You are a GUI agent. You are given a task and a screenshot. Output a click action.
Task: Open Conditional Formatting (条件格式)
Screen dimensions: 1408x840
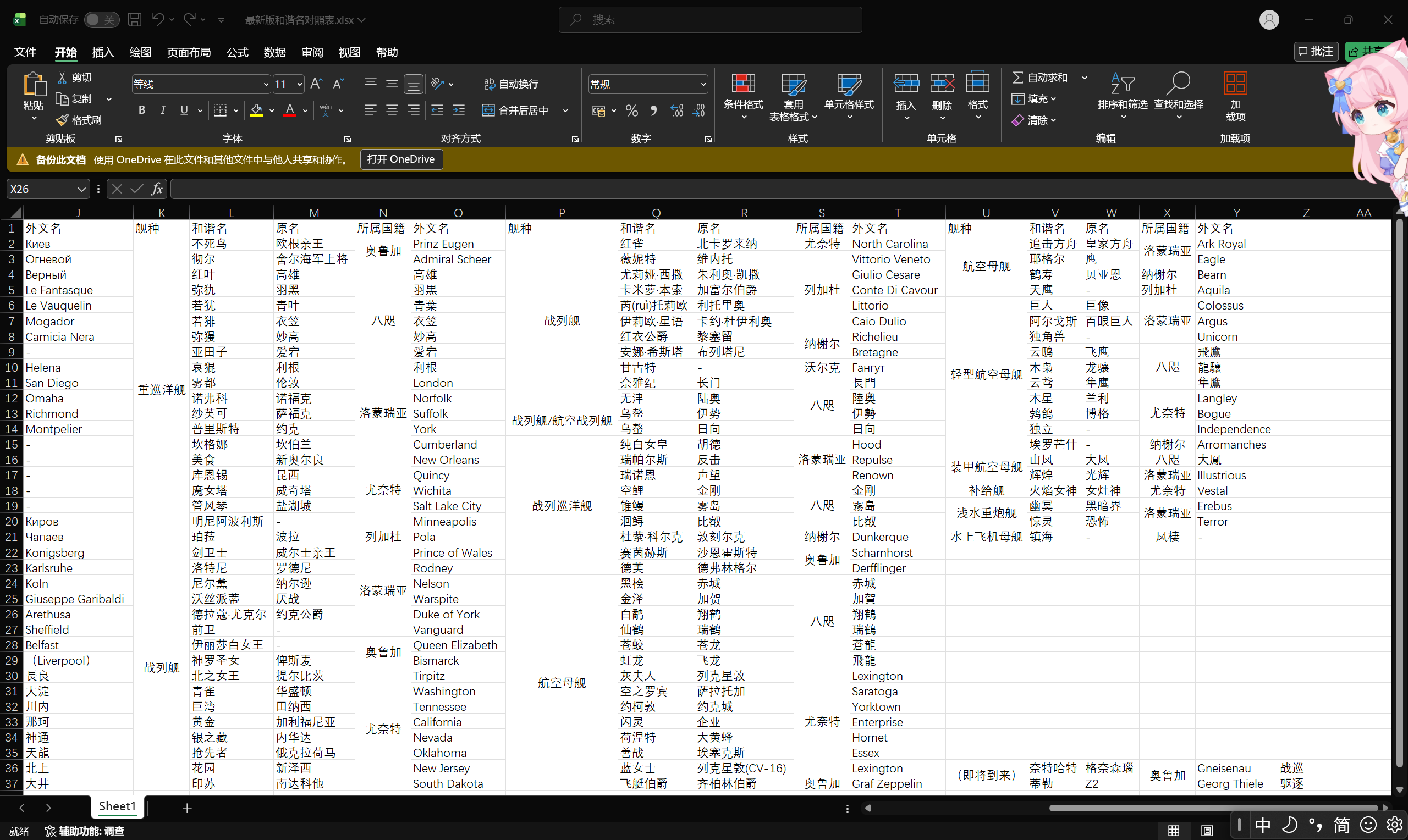[744, 96]
